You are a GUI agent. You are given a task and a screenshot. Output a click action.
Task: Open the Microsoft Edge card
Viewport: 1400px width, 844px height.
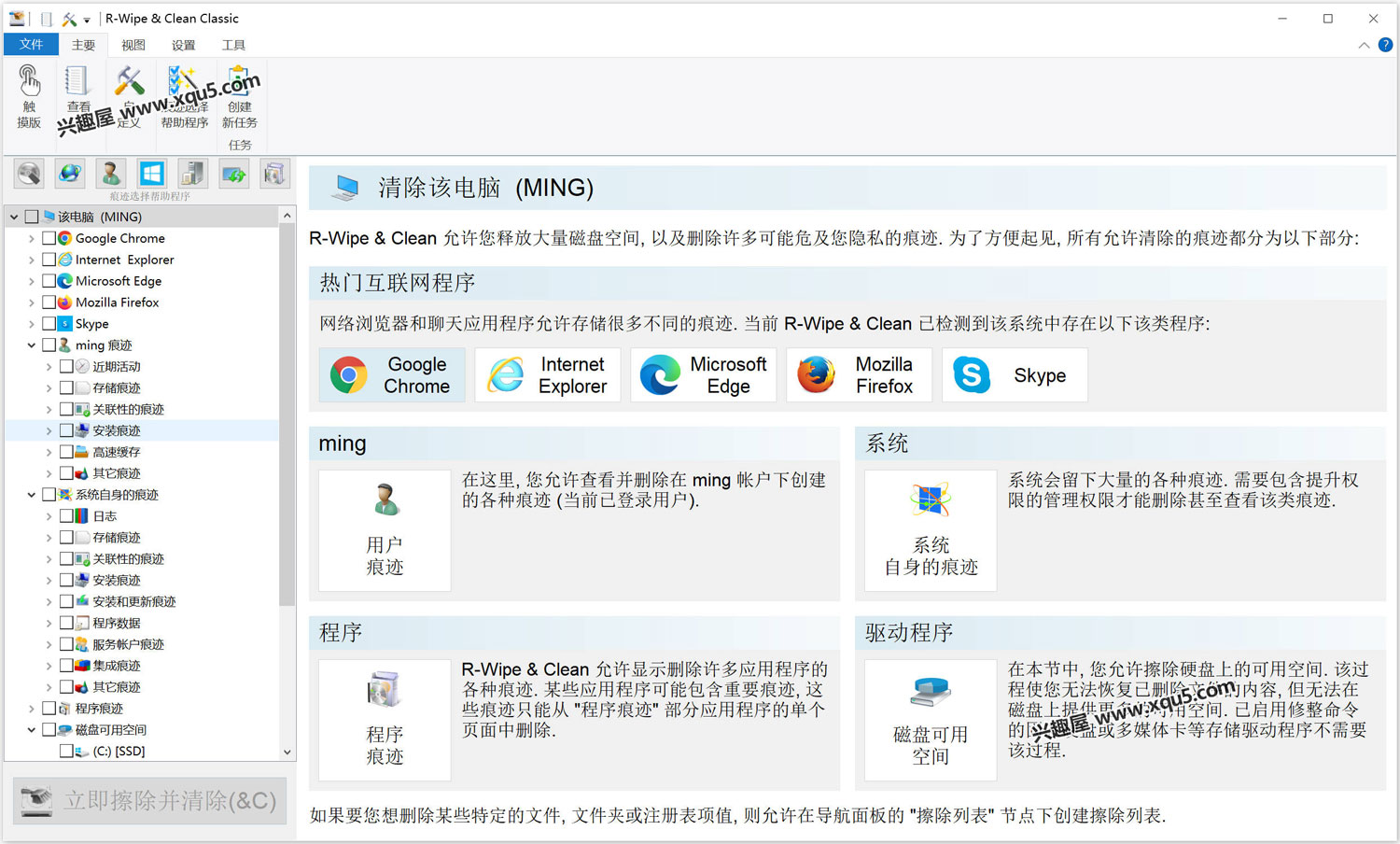point(704,375)
